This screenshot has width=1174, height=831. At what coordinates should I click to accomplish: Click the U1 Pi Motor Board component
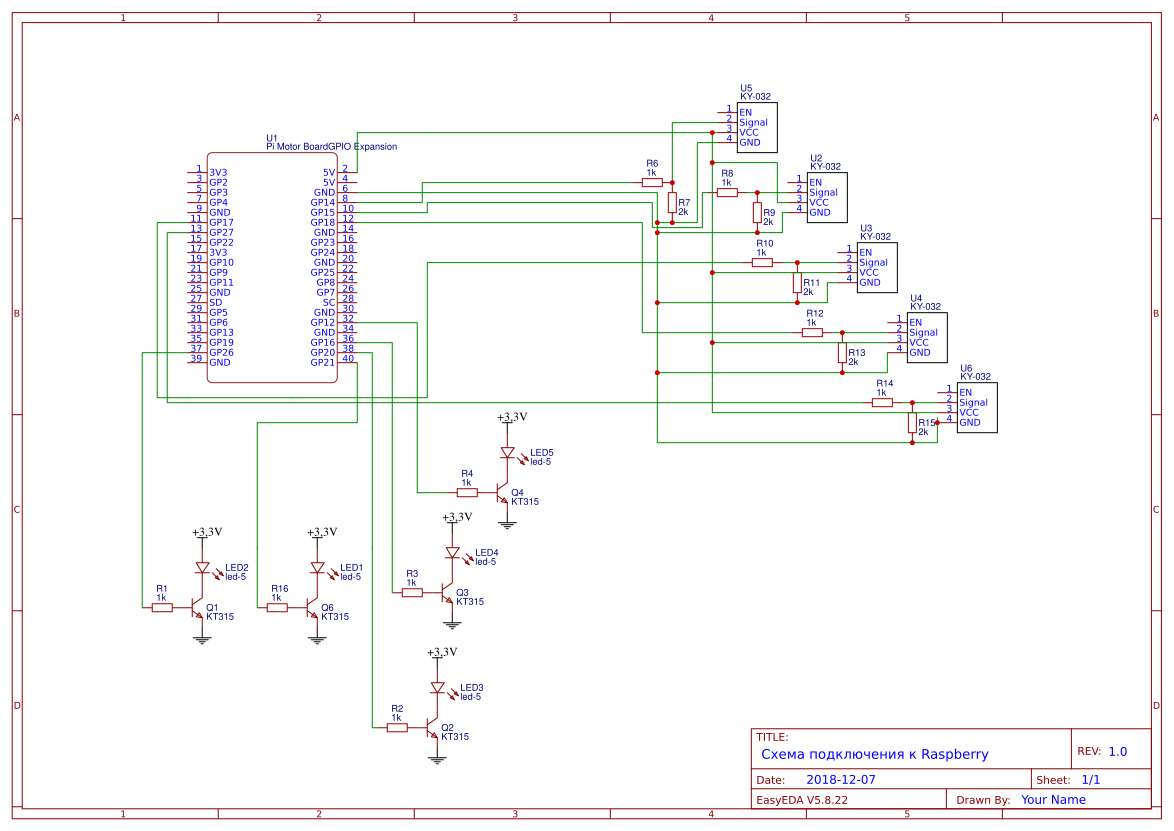click(x=272, y=268)
